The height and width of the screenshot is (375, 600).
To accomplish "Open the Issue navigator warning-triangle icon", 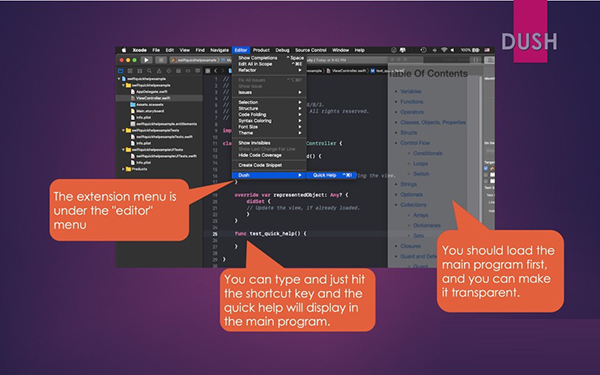I will (159, 71).
